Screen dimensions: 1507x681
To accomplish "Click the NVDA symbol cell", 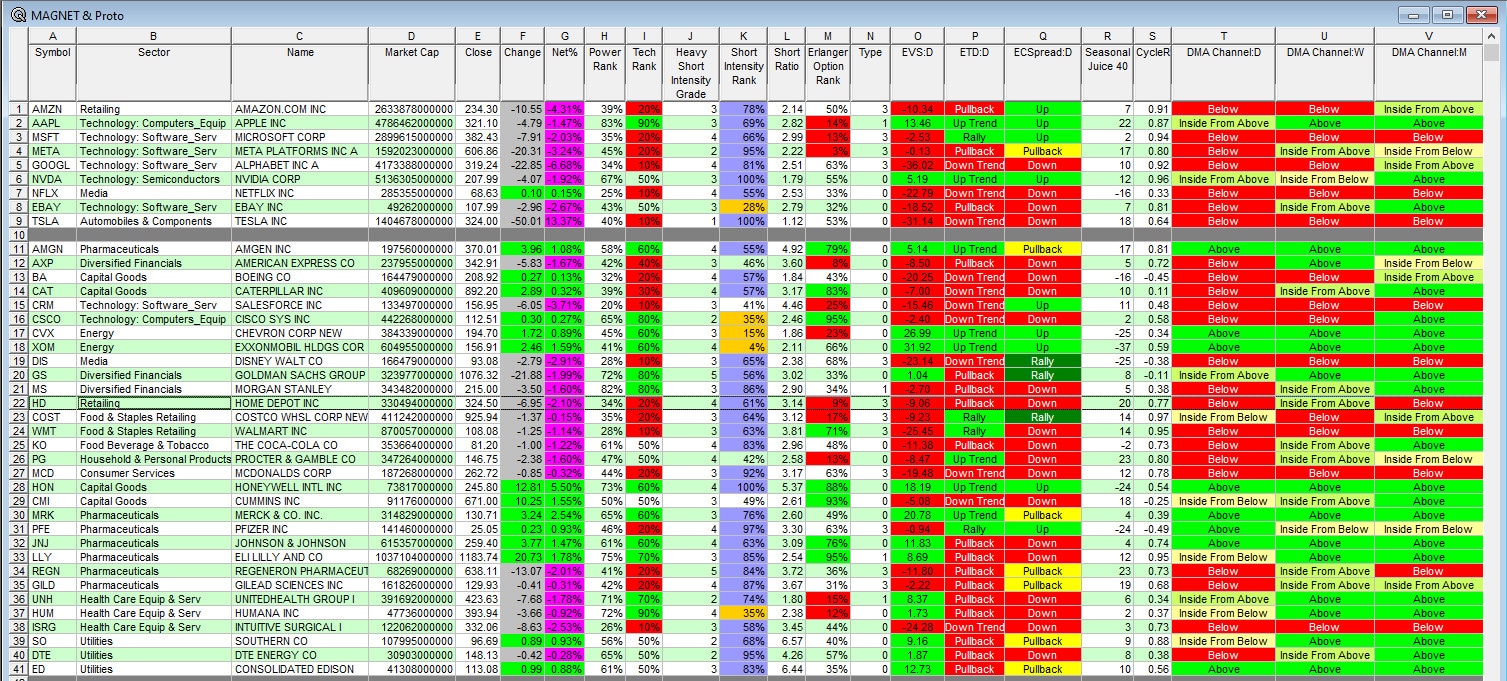I will 53,179.
